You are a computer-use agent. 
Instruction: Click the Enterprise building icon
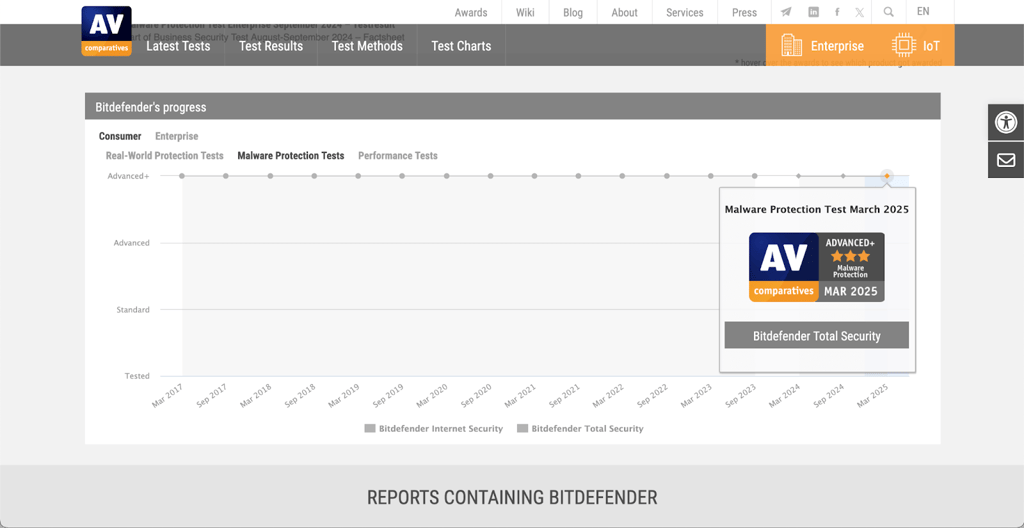pos(792,45)
